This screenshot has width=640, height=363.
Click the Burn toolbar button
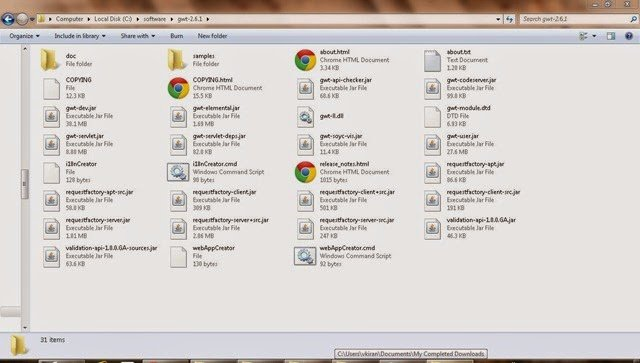click(x=177, y=36)
